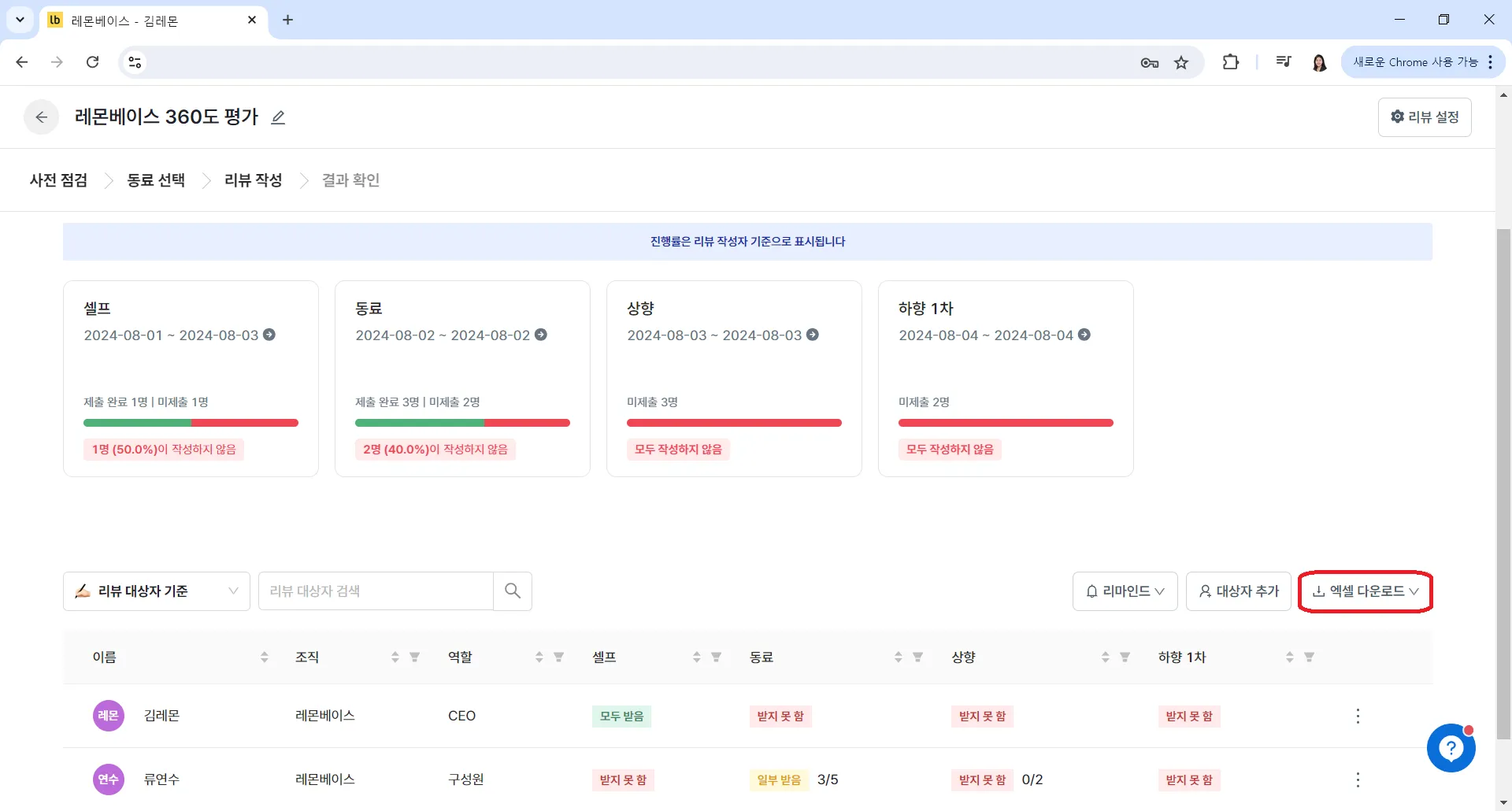
Task: Open the 상향 period arrow icon
Action: click(x=813, y=335)
